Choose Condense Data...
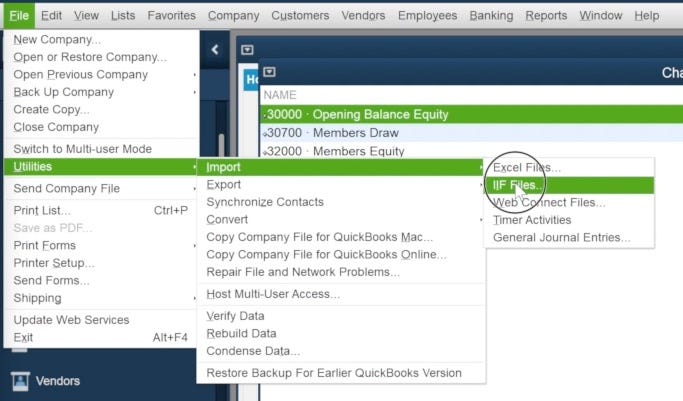Image resolution: width=683 pixels, height=401 pixels. 341,351
